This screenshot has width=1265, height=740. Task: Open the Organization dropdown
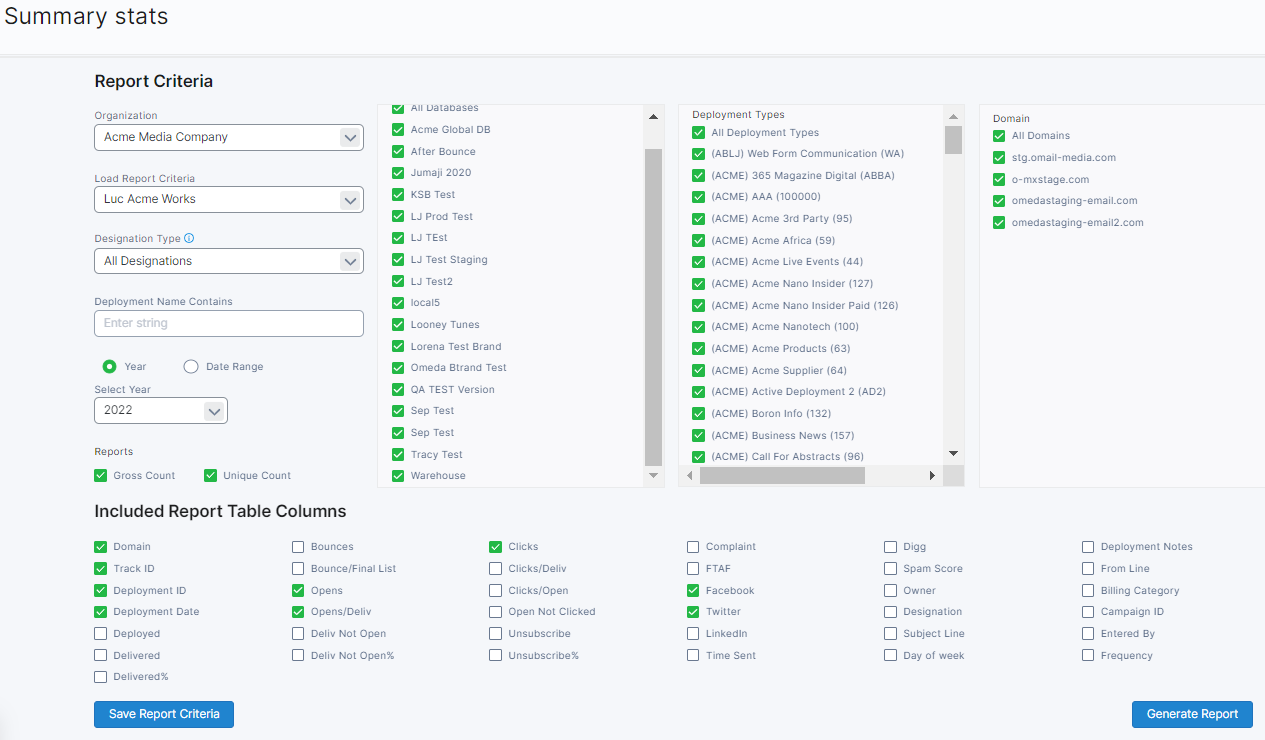229,137
